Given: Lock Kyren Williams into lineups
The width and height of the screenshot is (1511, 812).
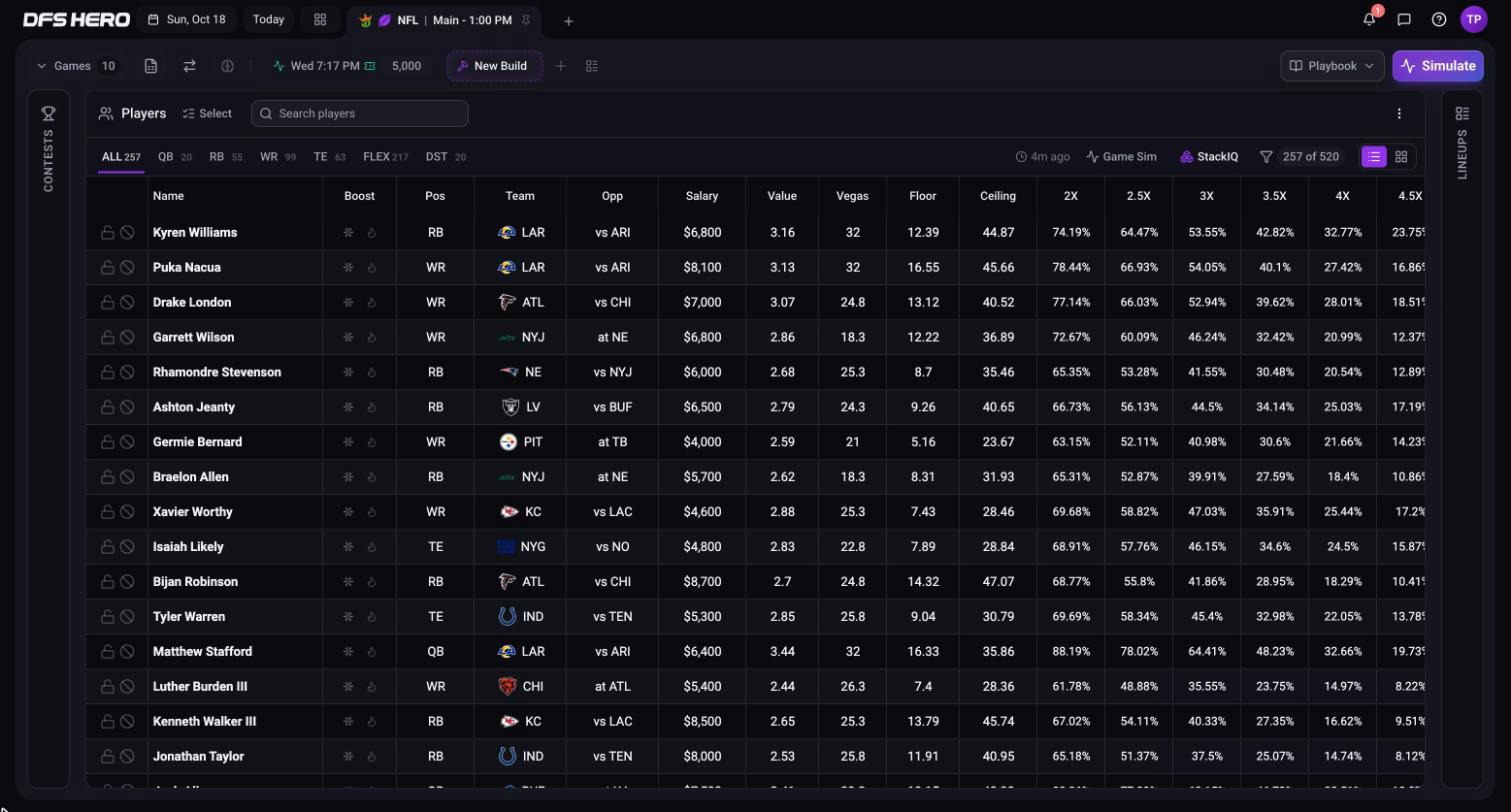Looking at the screenshot, I should (x=107, y=232).
